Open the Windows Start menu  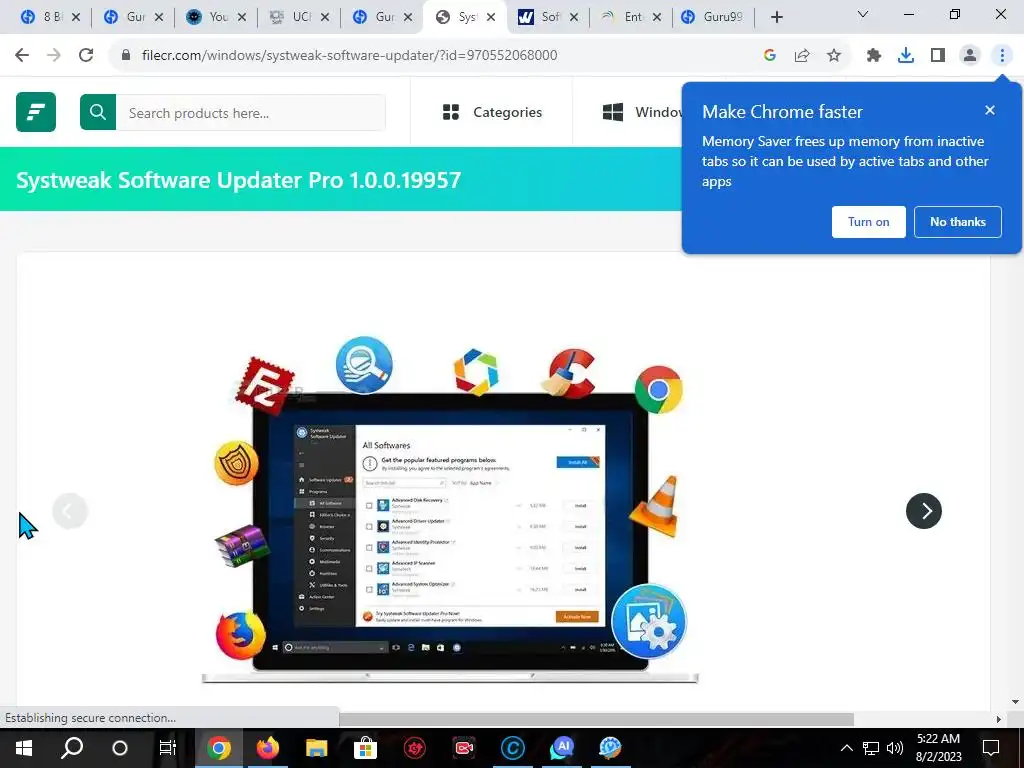24,748
